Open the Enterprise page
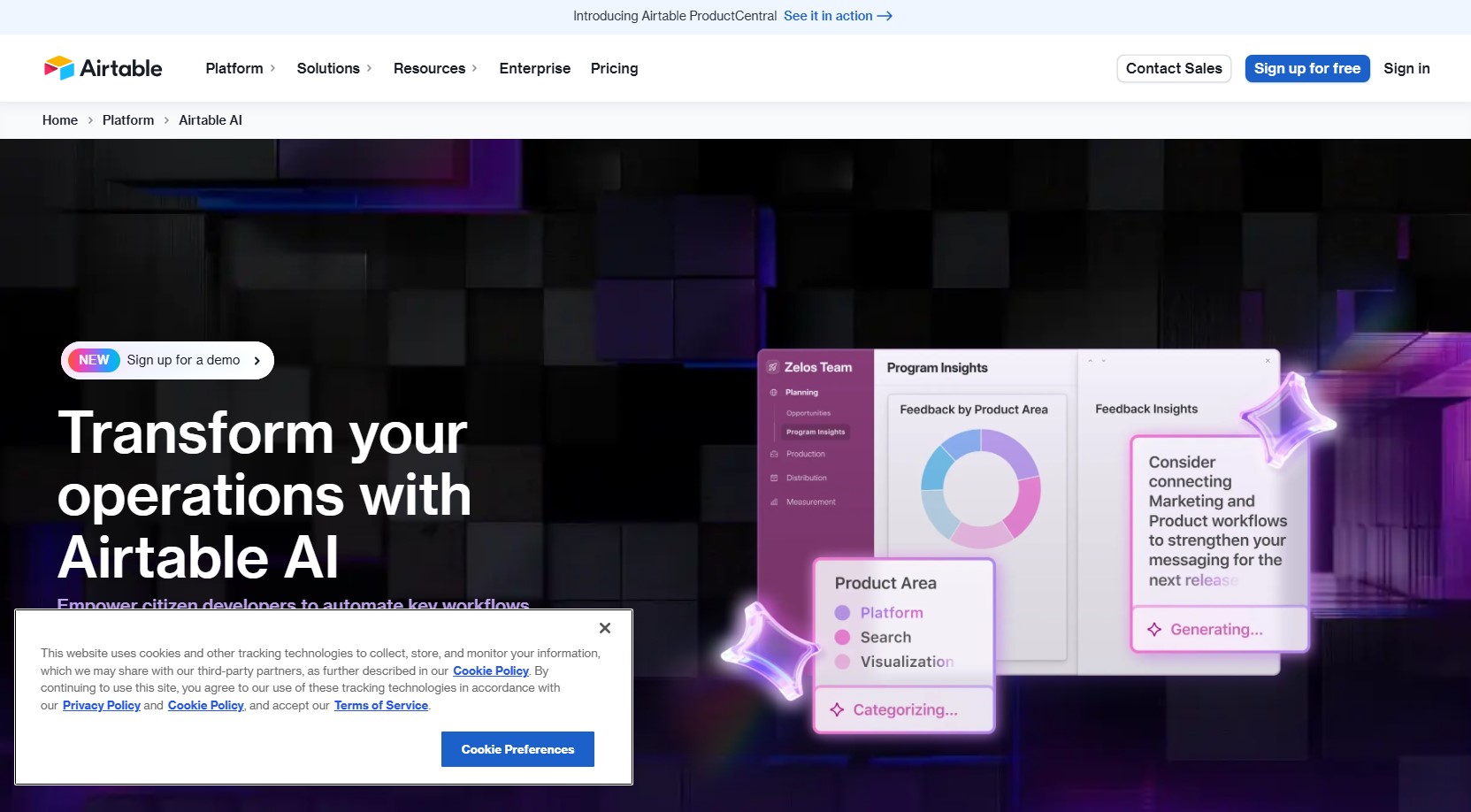Screen dimensions: 1471x812 click(534, 68)
